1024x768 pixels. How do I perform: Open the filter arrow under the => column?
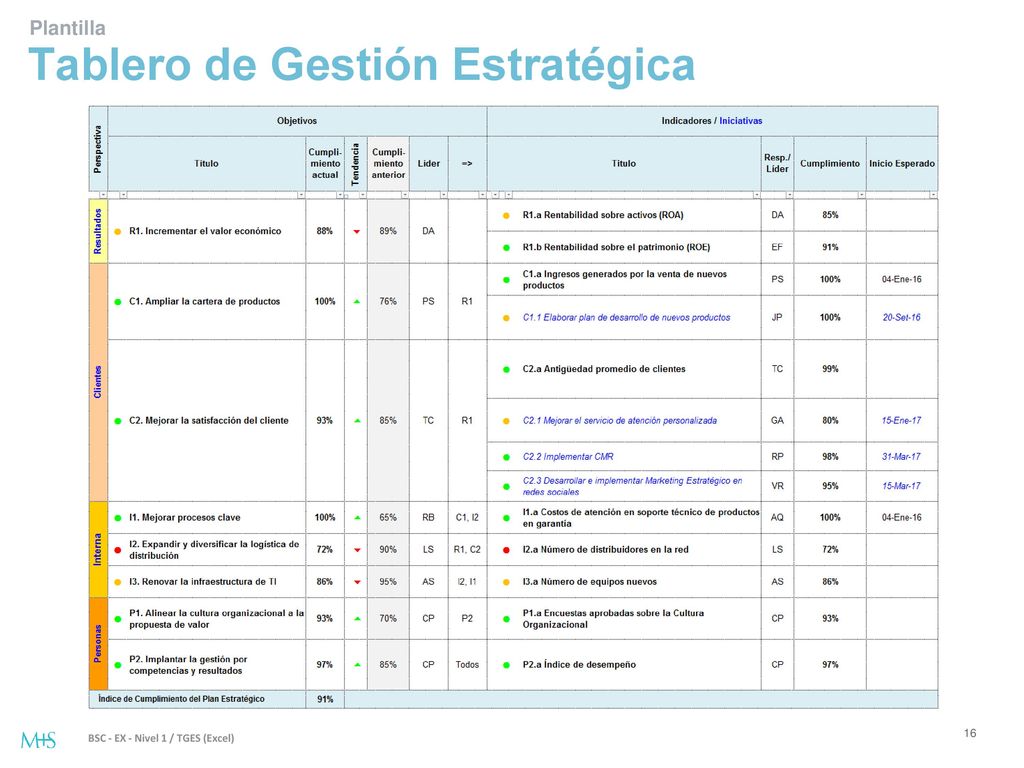[x=483, y=195]
